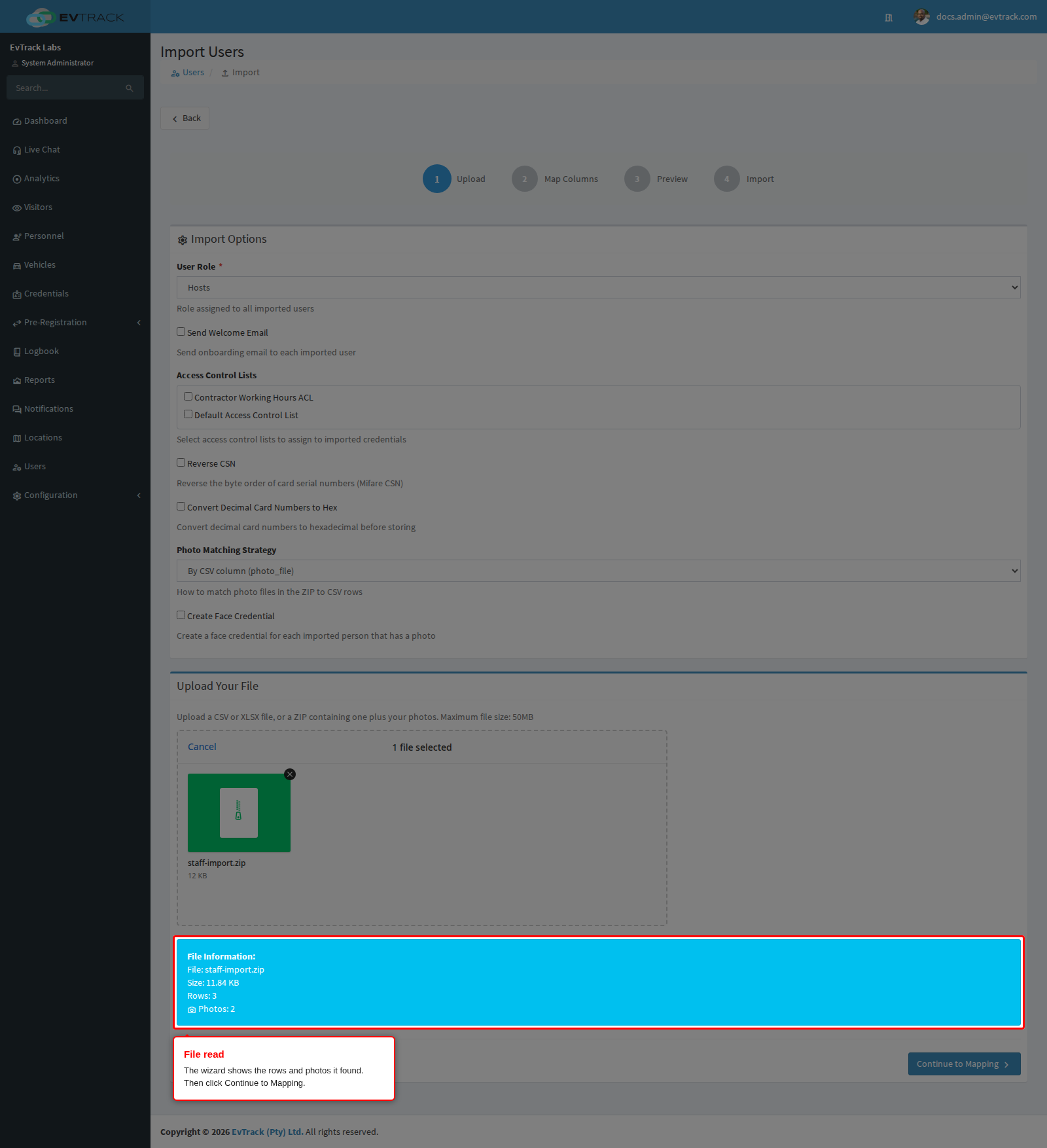Click the Credentials badge icon

pyautogui.click(x=17, y=295)
